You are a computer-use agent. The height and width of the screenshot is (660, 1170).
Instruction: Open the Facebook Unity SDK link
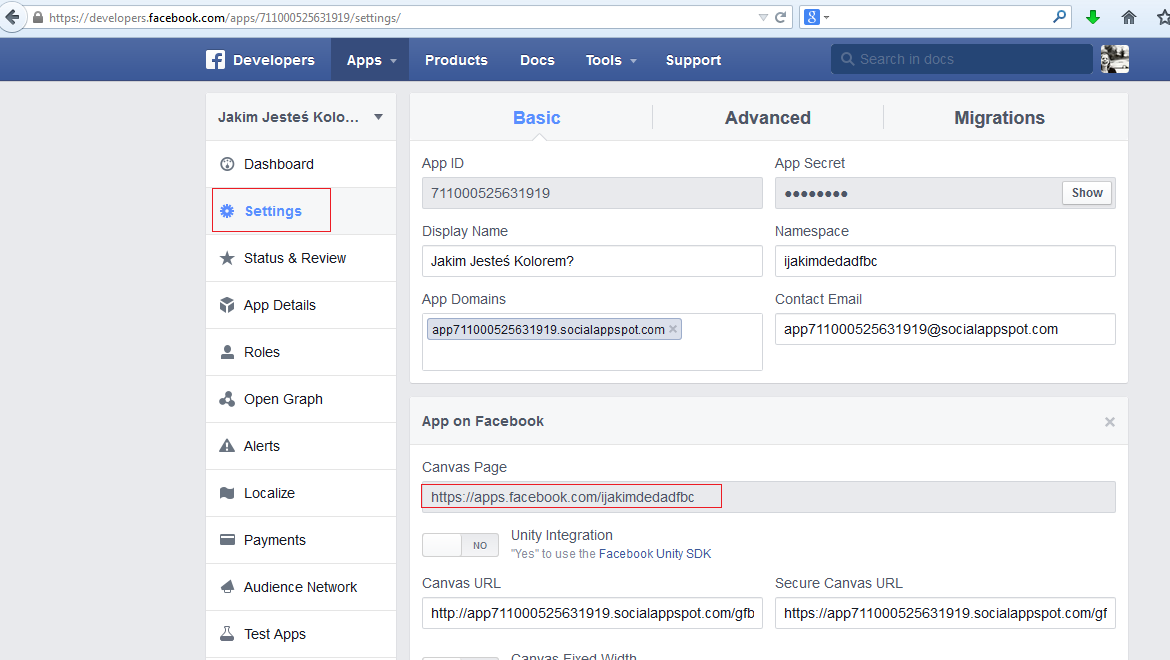654,553
